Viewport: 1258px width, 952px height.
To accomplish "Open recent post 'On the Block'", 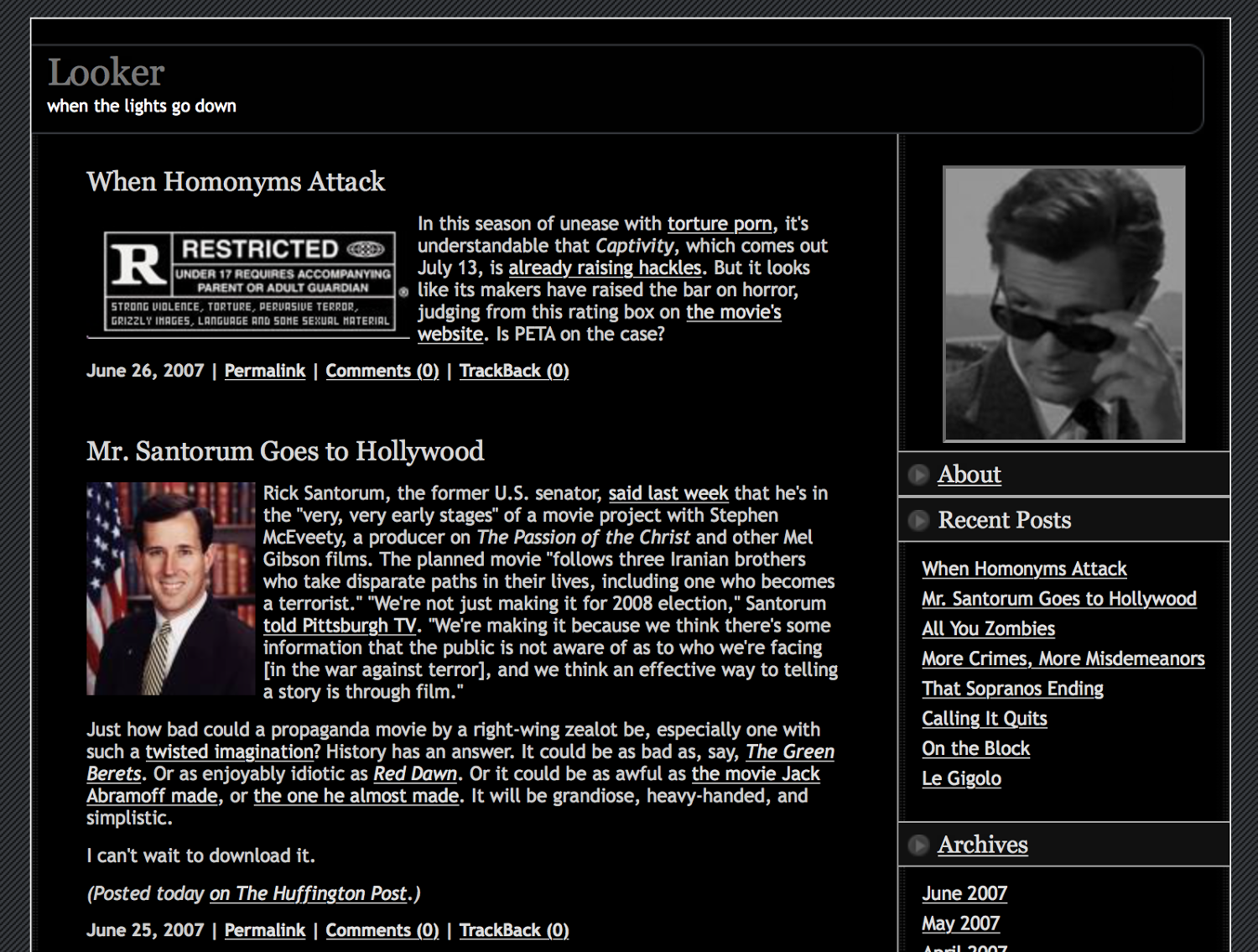I will click(976, 749).
